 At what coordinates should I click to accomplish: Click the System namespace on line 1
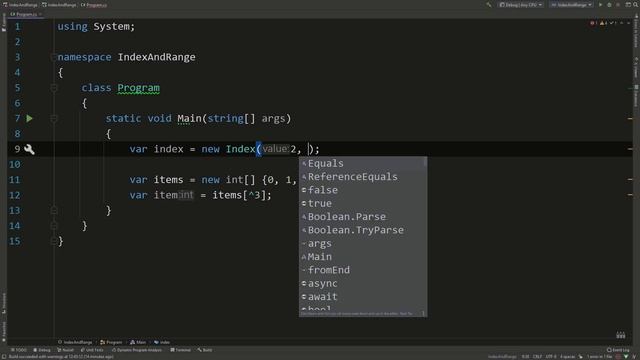(x=111, y=27)
